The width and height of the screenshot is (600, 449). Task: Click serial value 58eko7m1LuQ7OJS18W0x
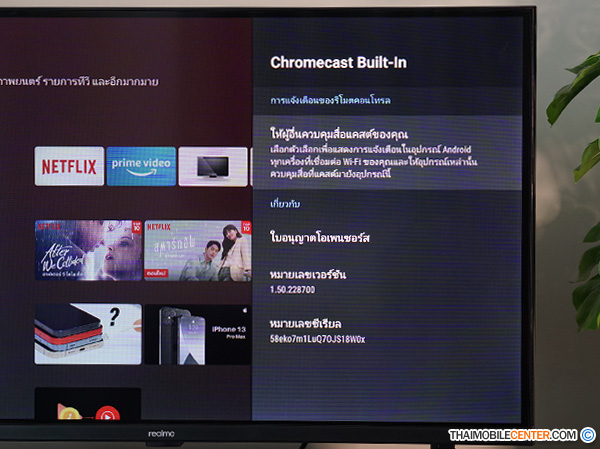click(318, 339)
